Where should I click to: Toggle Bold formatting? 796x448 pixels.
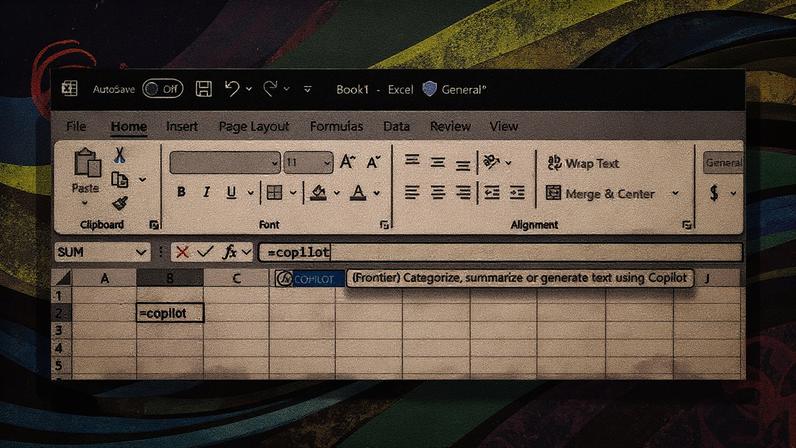(x=181, y=192)
